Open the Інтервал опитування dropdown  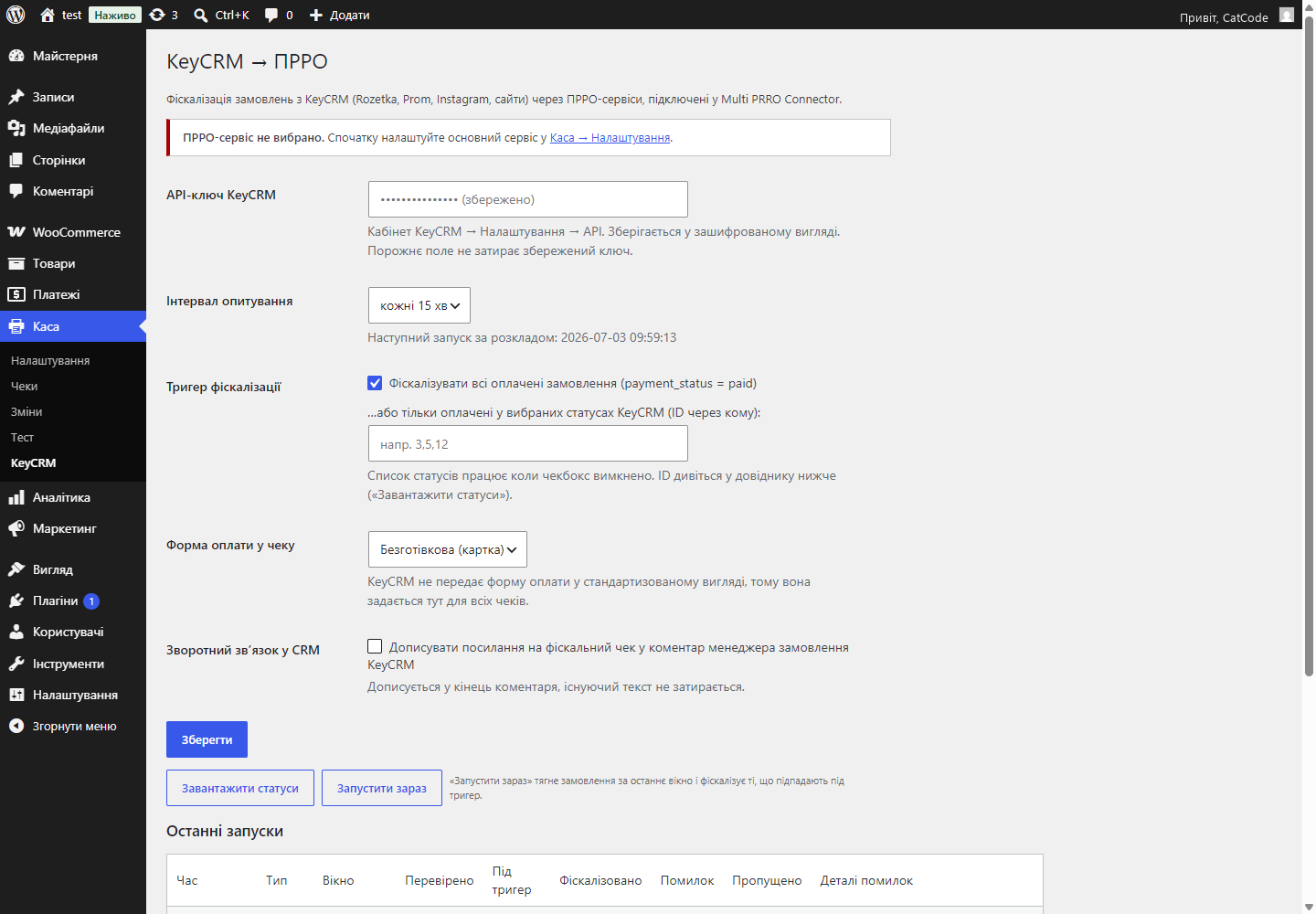click(419, 305)
